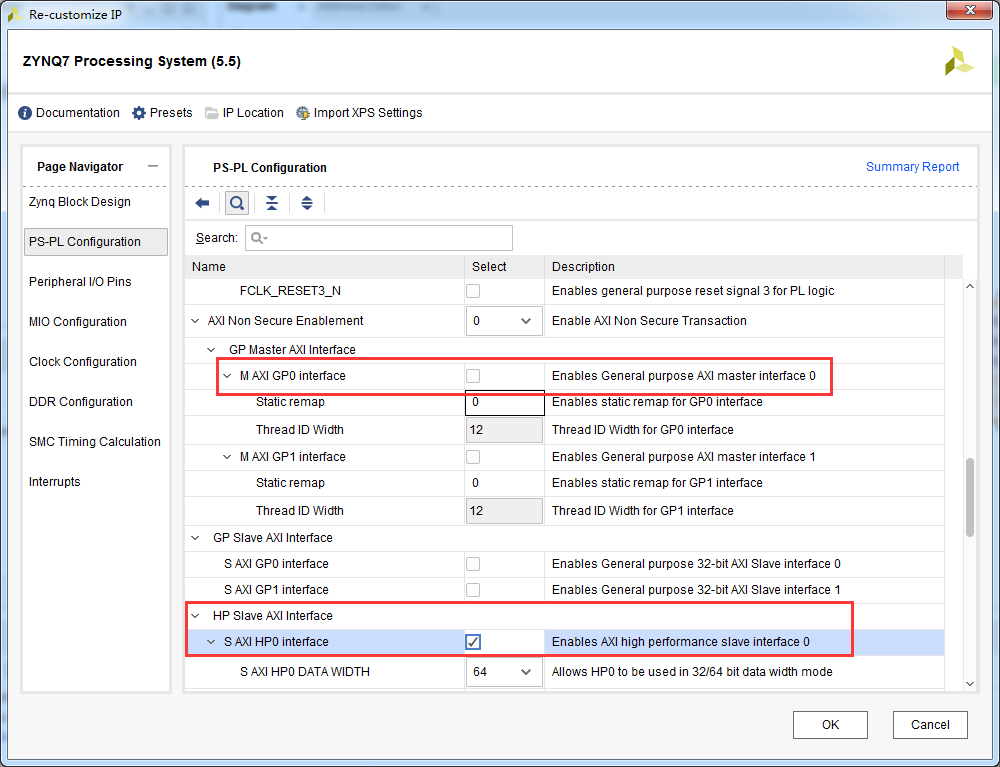The width and height of the screenshot is (1000, 767).
Task: Close the Re-customize IP dialog
Action: point(969,10)
